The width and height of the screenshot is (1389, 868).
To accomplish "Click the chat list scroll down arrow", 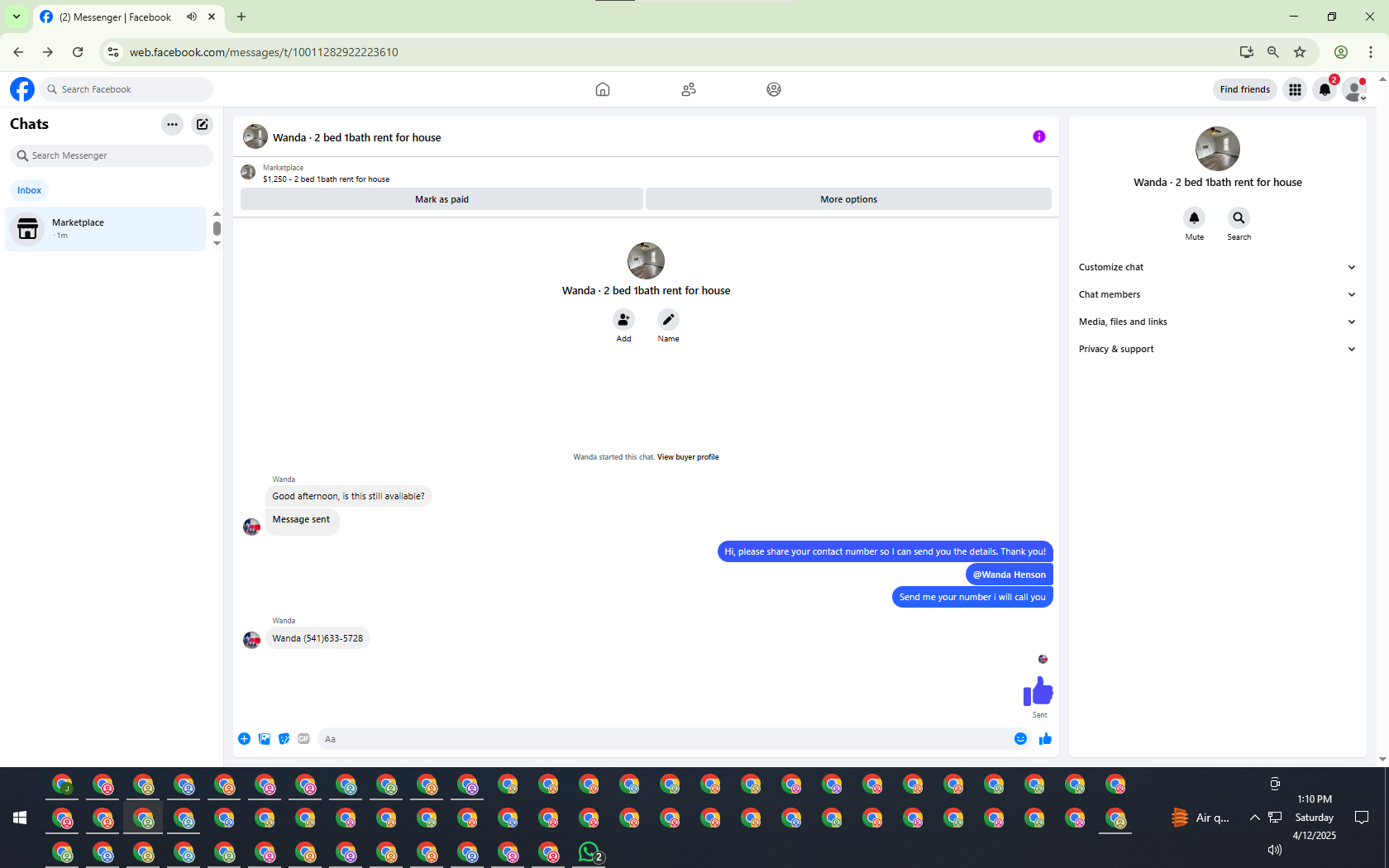I will click(217, 244).
